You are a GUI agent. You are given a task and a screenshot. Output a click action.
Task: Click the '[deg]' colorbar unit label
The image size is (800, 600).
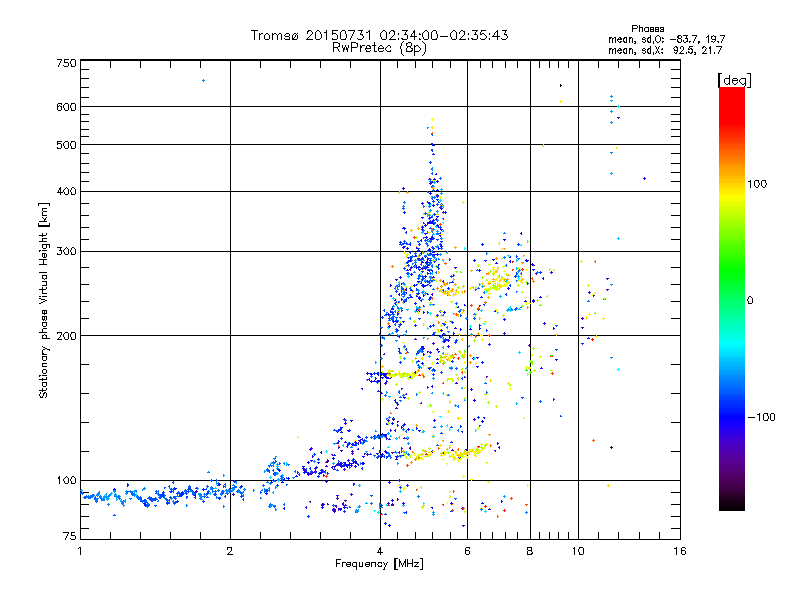[734, 80]
